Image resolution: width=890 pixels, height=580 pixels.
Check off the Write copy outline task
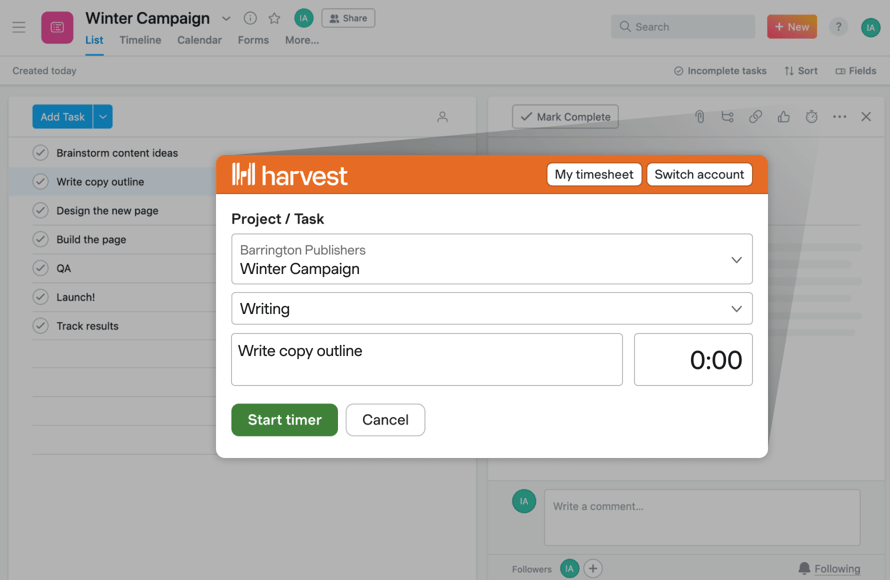tap(40, 182)
